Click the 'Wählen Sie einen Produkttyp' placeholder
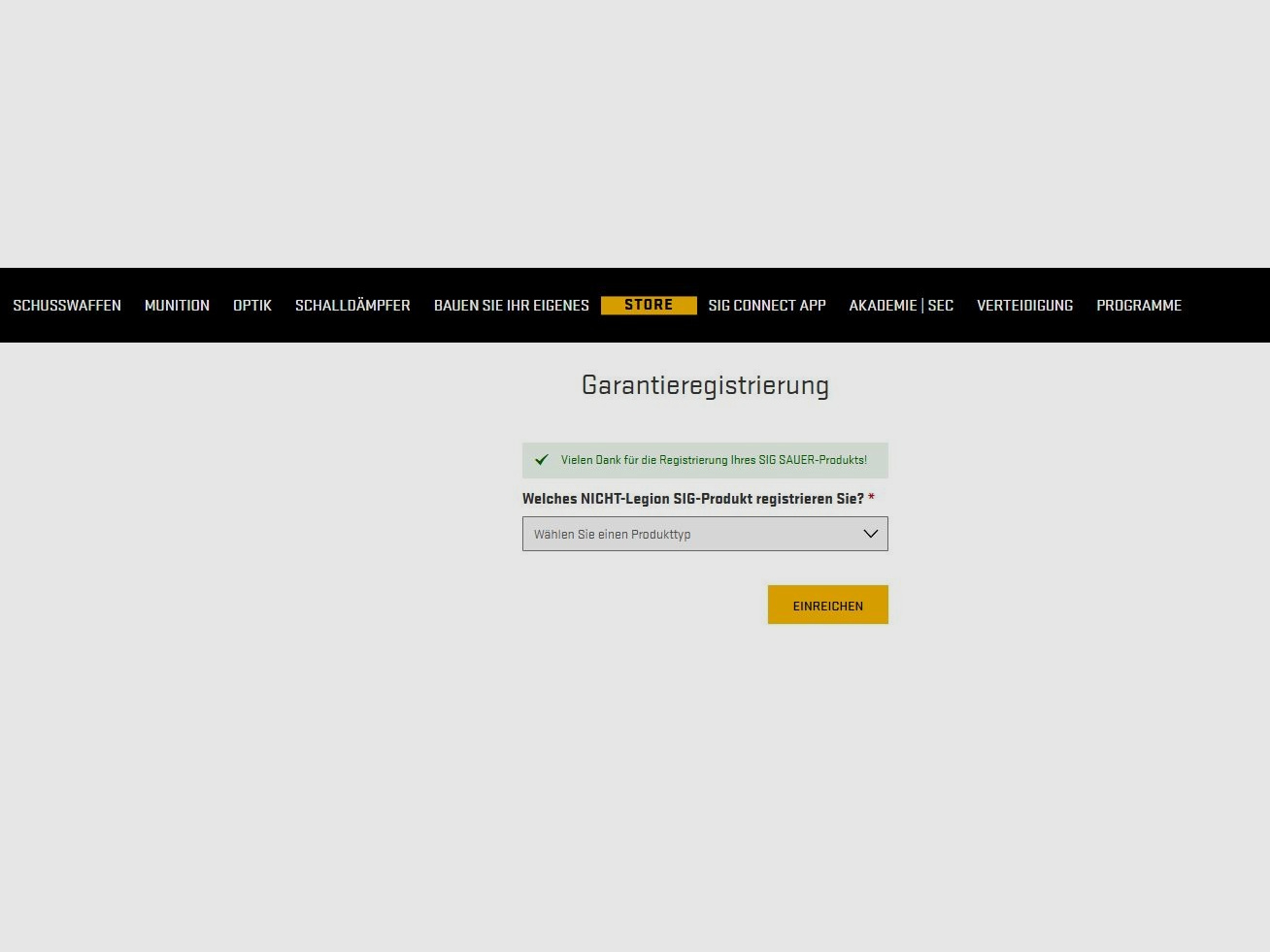This screenshot has height=952, width=1270. click(x=612, y=535)
